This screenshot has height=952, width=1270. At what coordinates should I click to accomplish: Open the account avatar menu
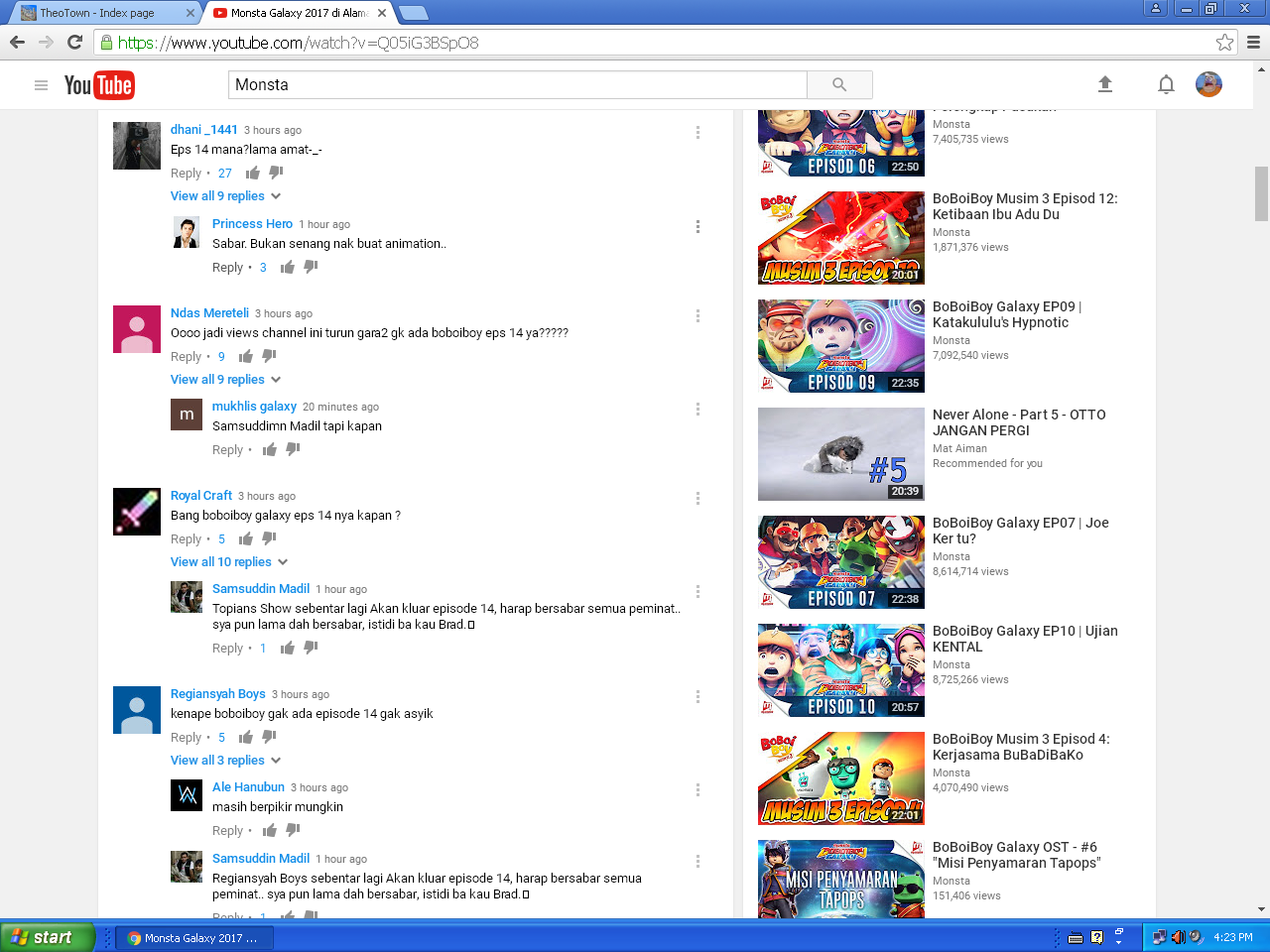(x=1208, y=84)
